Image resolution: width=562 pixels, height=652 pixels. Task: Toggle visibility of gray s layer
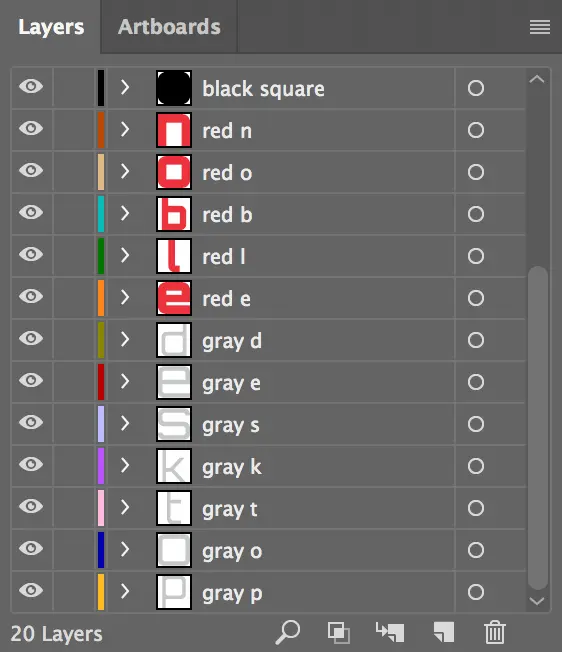(31, 422)
